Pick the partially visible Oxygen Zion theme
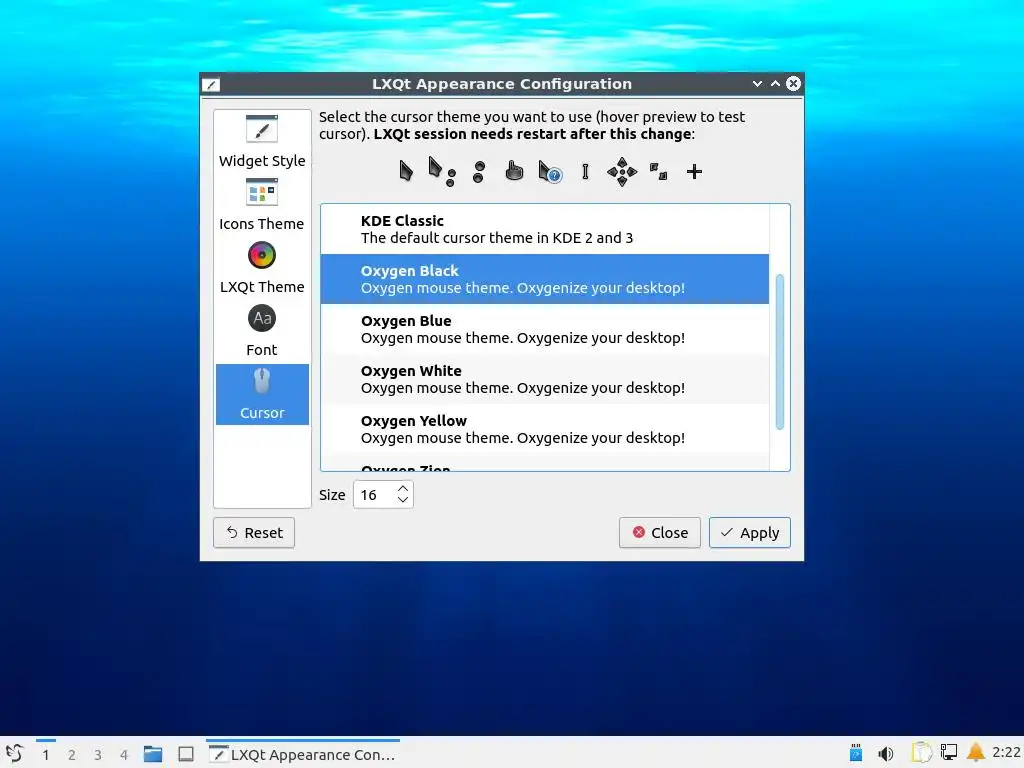1024x768 pixels. [545, 463]
